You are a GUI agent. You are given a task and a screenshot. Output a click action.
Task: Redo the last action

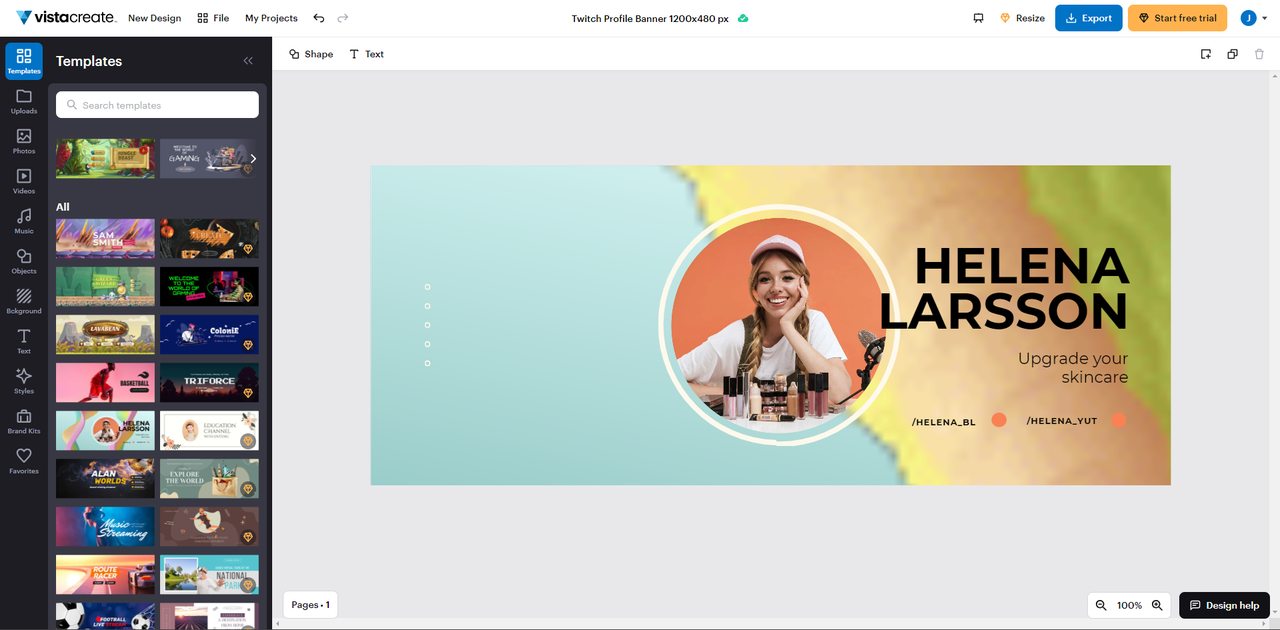tap(343, 18)
